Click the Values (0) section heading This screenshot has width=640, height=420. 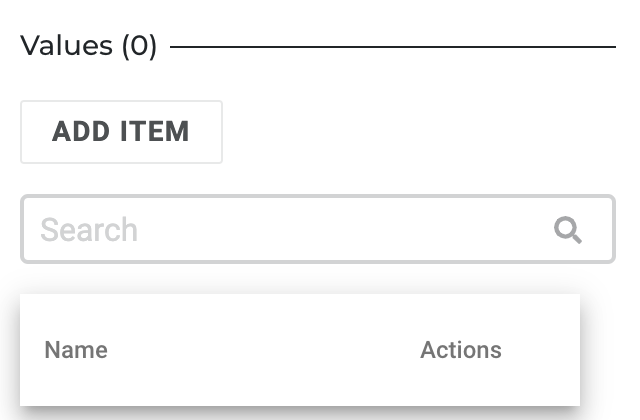click(89, 46)
